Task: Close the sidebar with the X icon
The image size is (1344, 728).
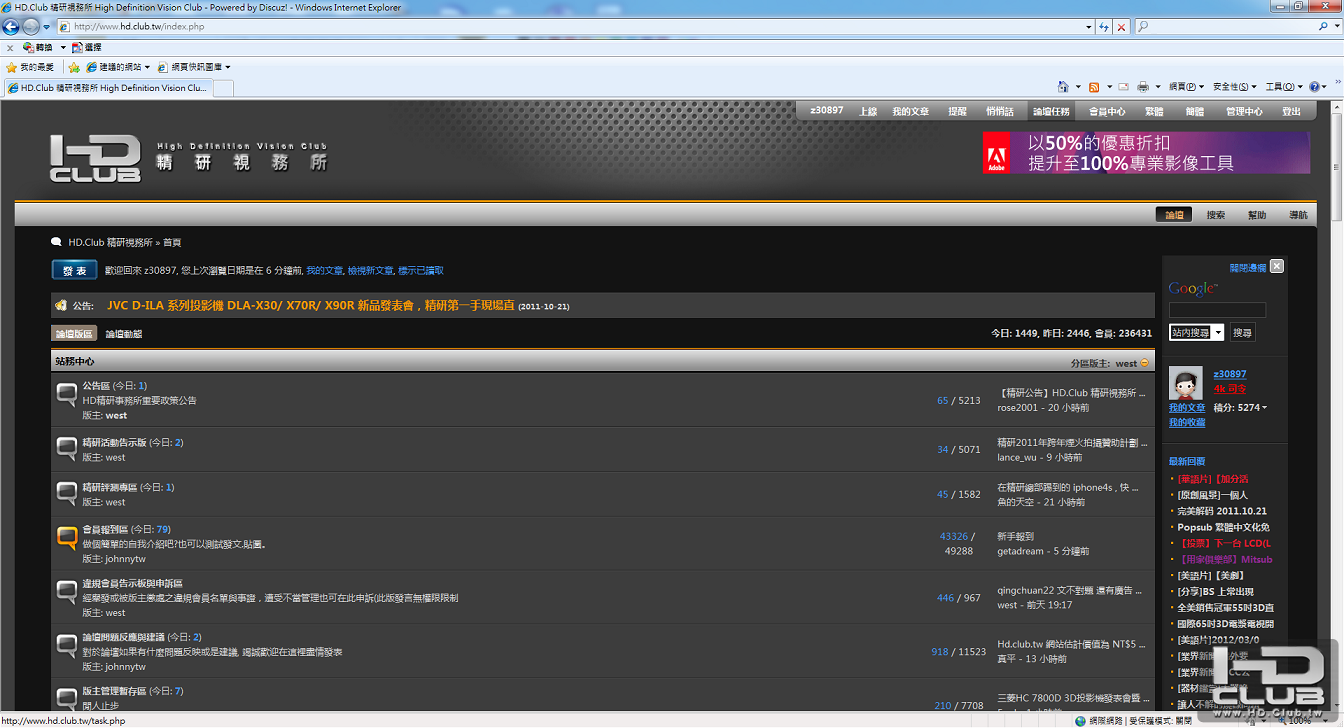Action: coord(1277,267)
